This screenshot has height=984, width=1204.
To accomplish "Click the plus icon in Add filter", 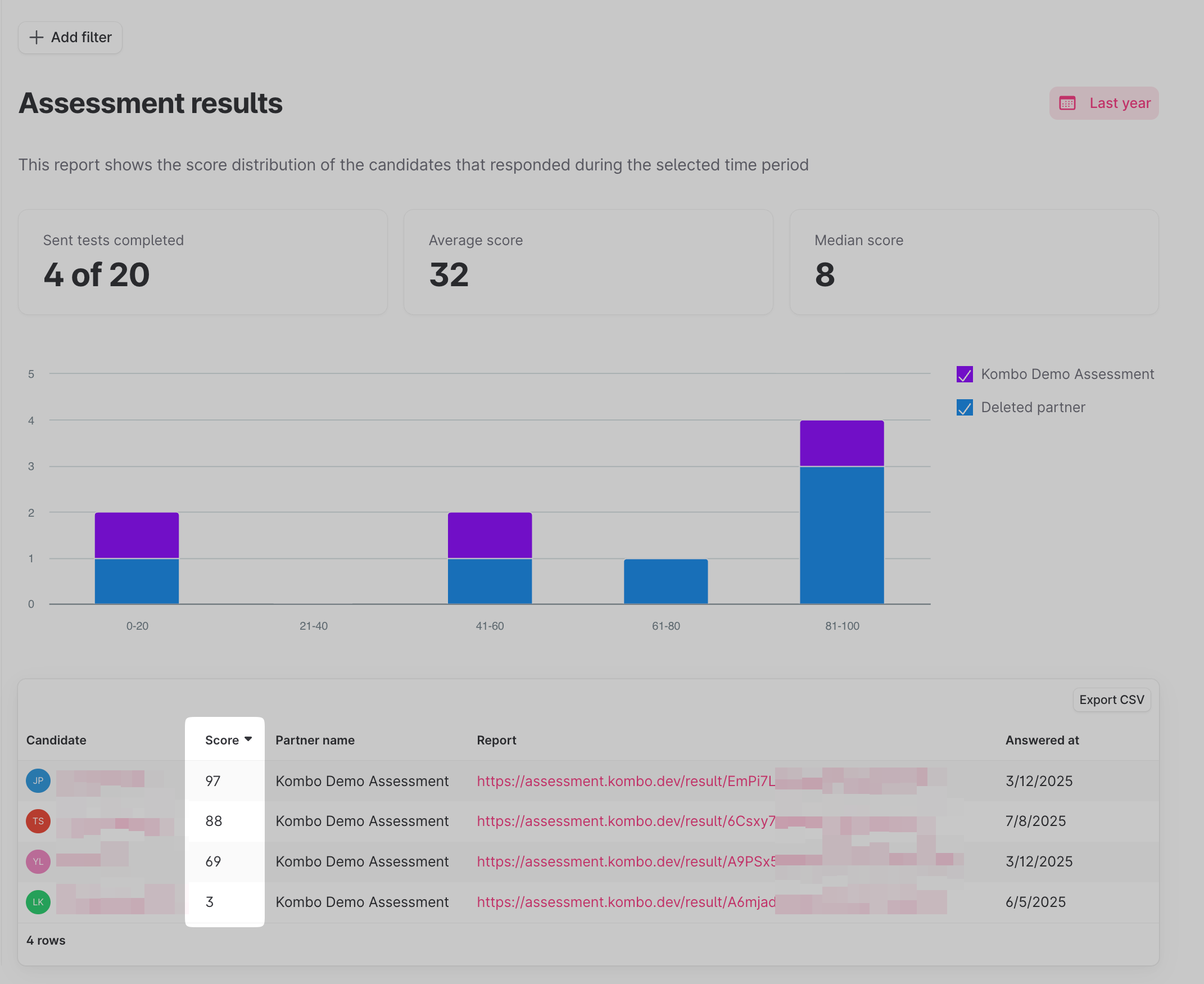I will coord(37,38).
